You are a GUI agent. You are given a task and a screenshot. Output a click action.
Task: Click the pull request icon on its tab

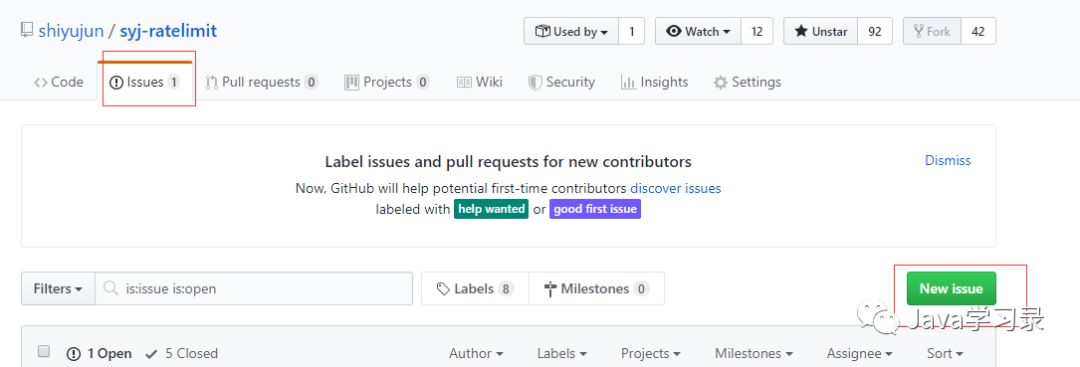point(212,83)
